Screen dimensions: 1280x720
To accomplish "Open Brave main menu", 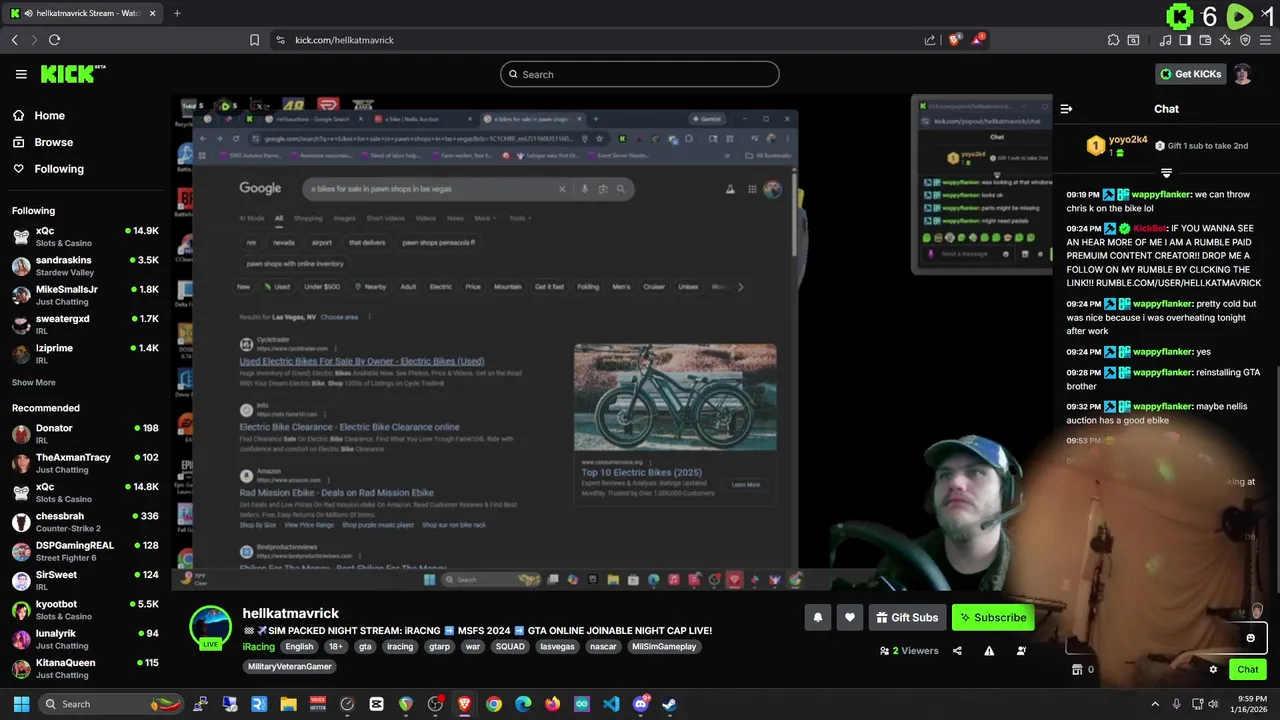I will pos(1265,40).
